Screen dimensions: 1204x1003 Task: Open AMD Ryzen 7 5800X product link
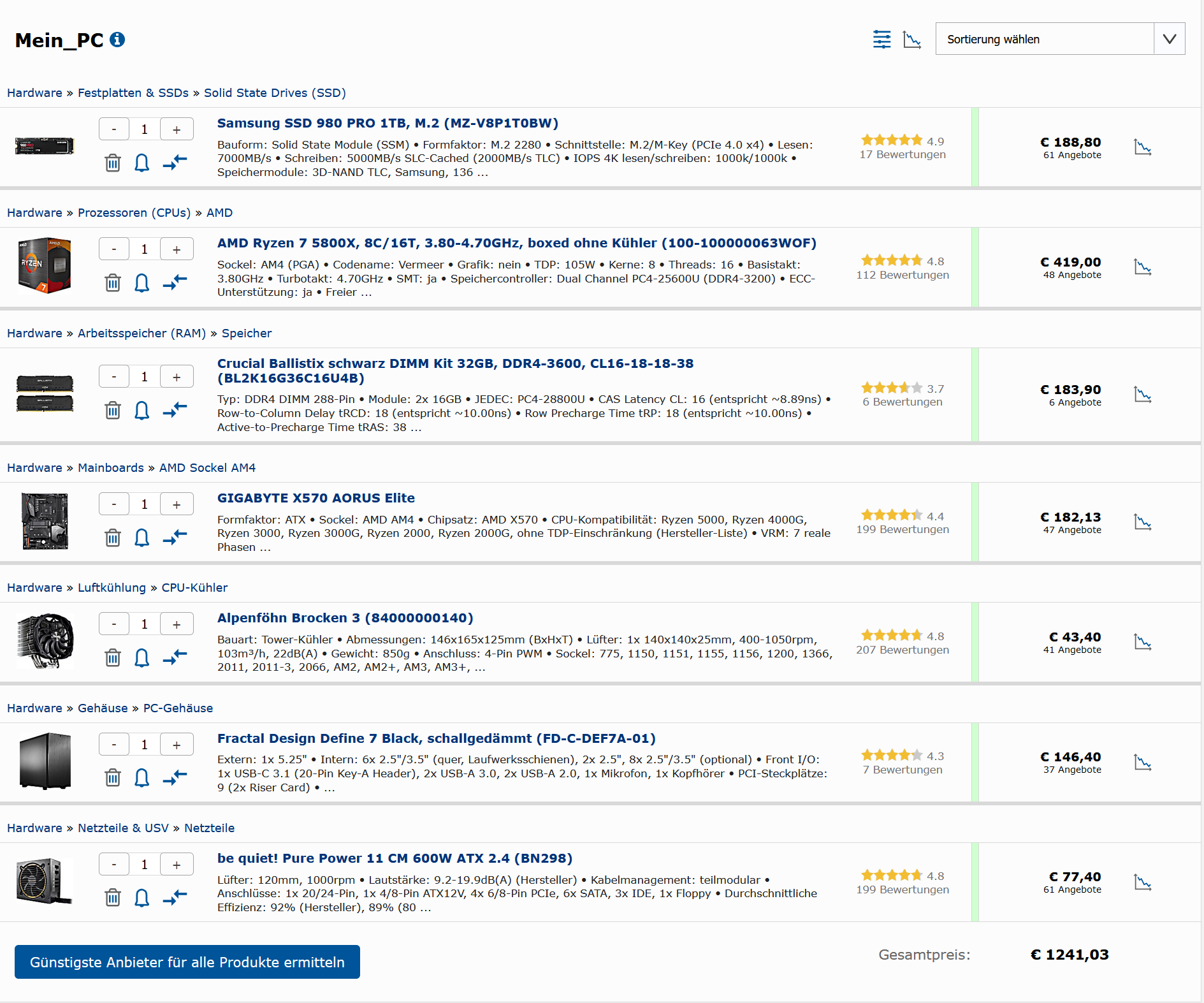coord(517,243)
